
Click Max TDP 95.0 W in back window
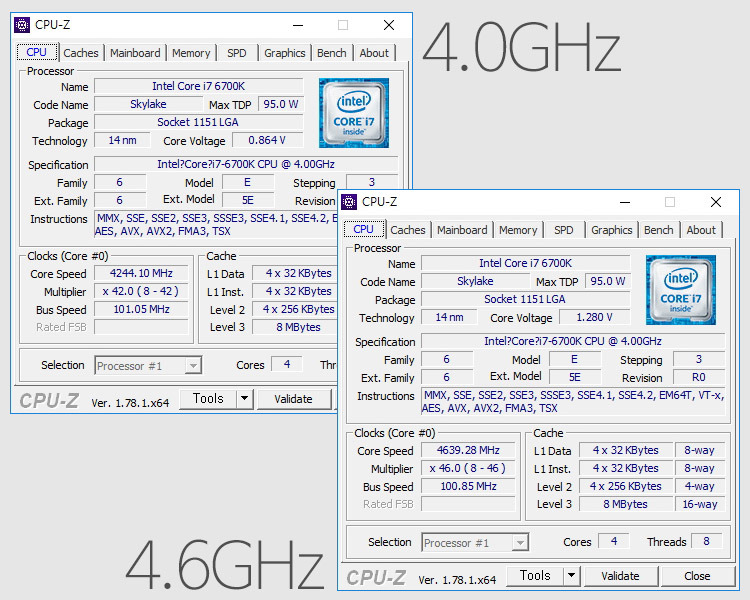[280, 104]
